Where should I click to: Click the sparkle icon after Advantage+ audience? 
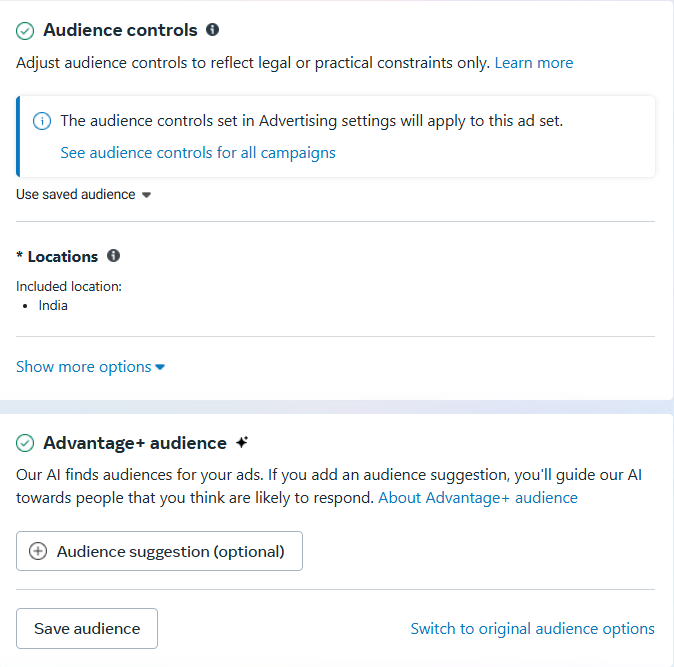(x=241, y=443)
